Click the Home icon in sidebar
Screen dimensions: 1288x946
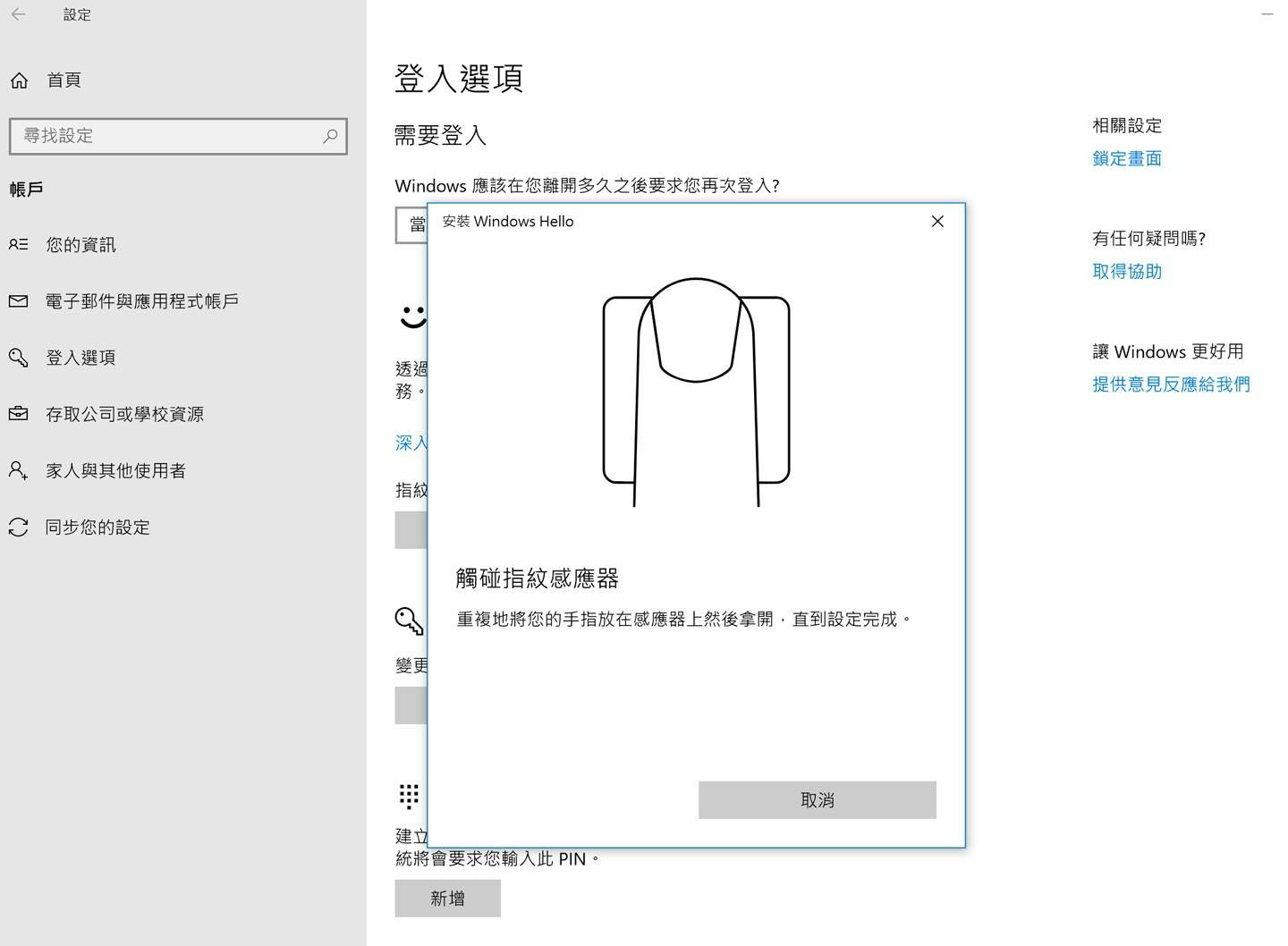click(x=19, y=80)
